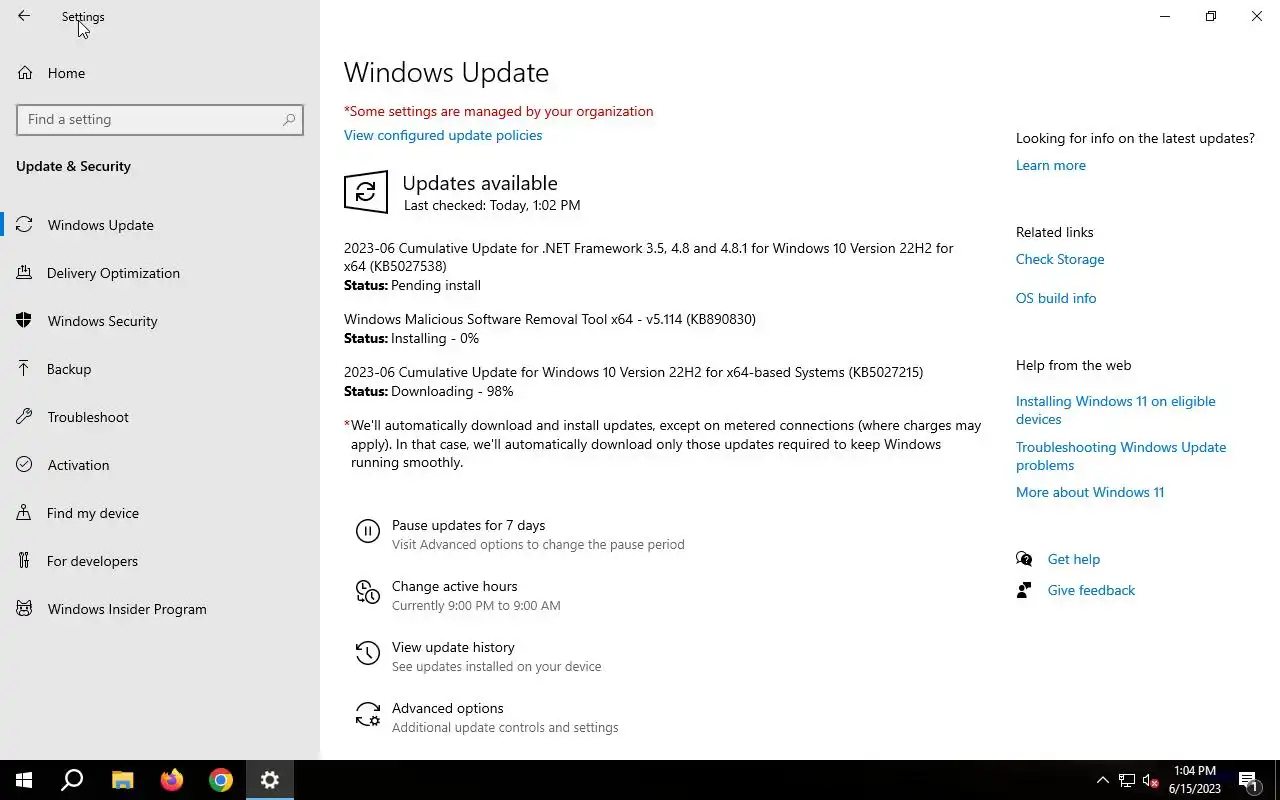Open Installing Windows 11 on eligible devices
Image resolution: width=1280 pixels, height=800 pixels.
click(x=1116, y=410)
